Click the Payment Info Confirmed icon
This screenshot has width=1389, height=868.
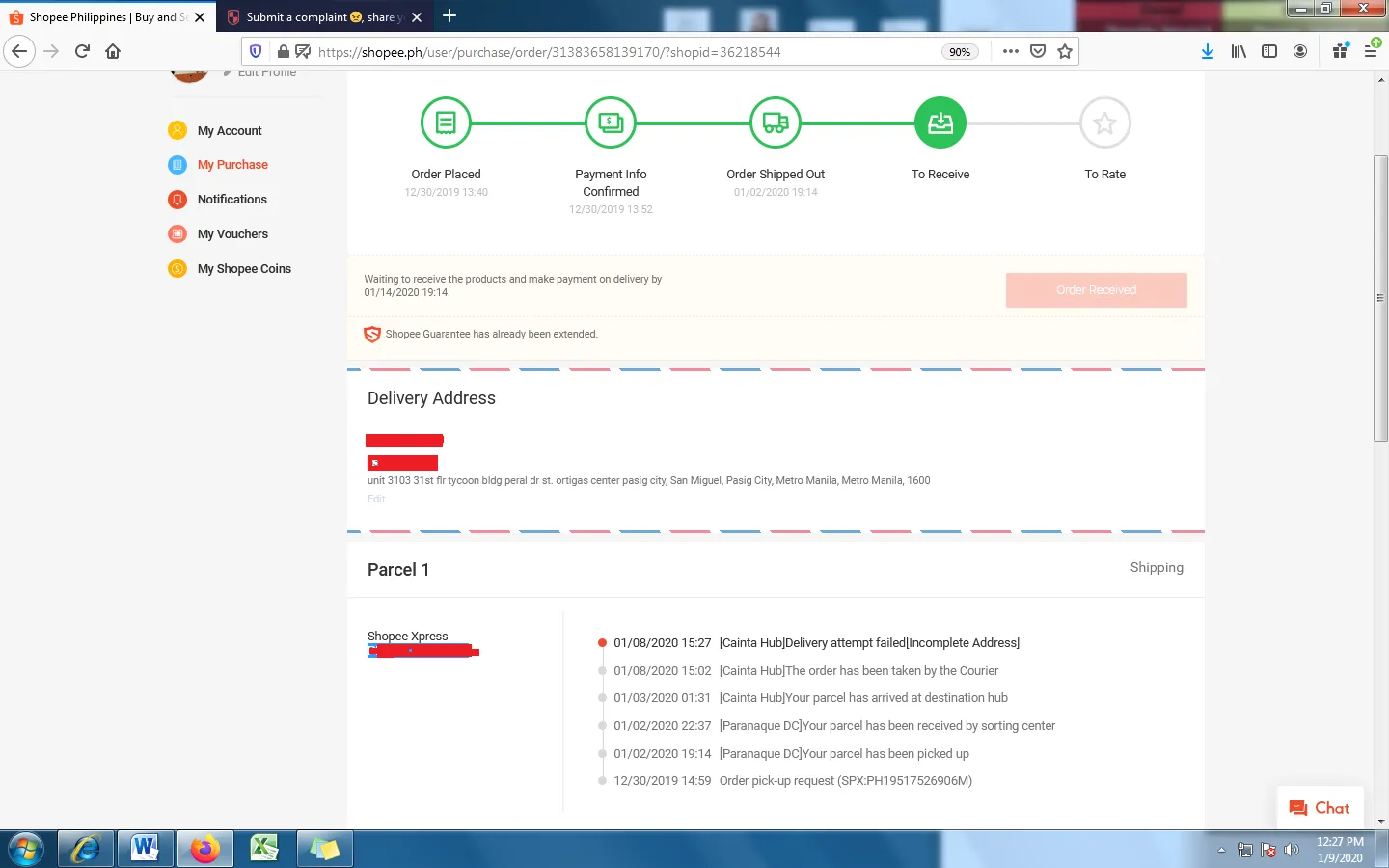(x=611, y=123)
